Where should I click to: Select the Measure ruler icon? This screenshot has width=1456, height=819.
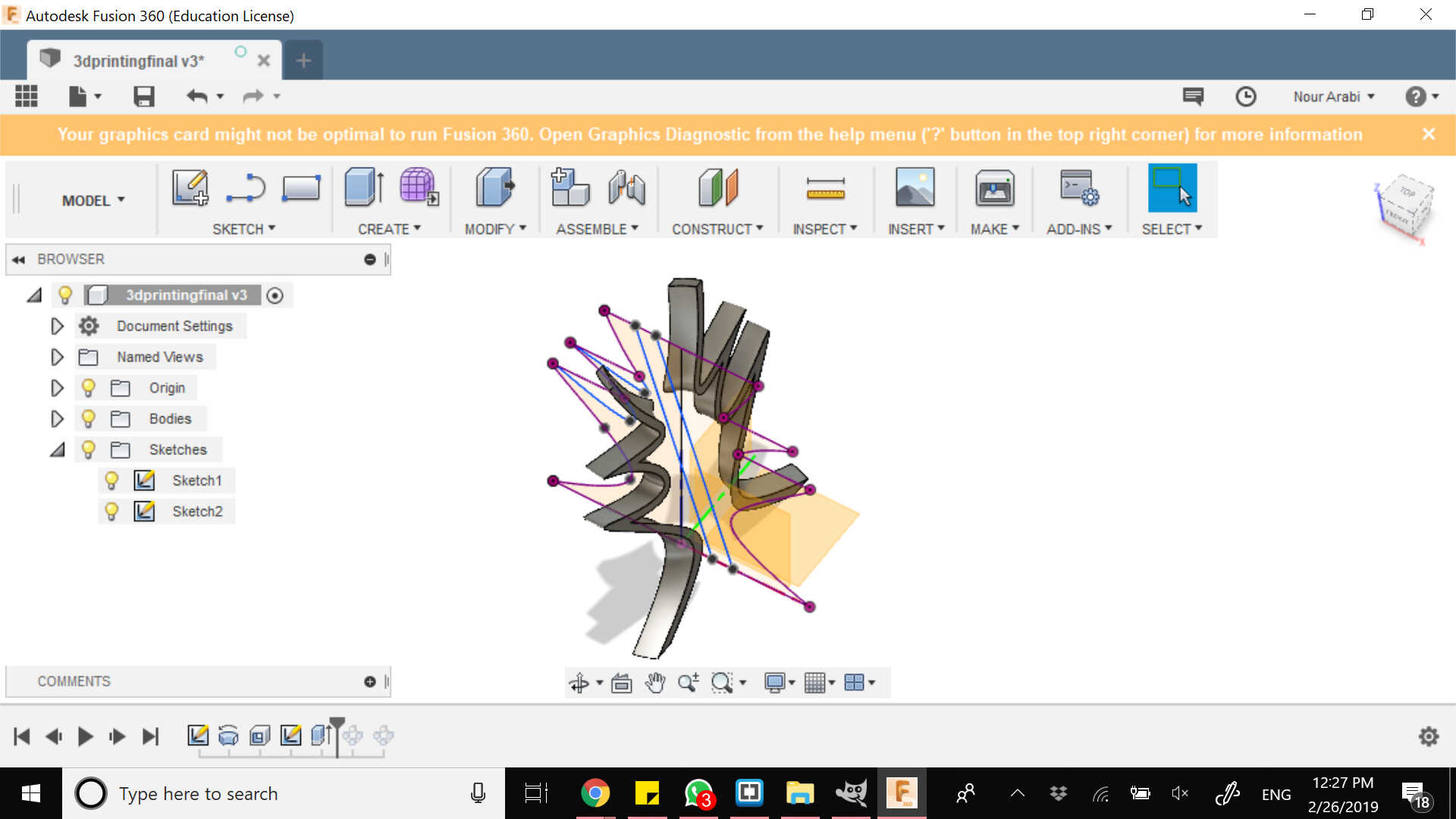825,187
